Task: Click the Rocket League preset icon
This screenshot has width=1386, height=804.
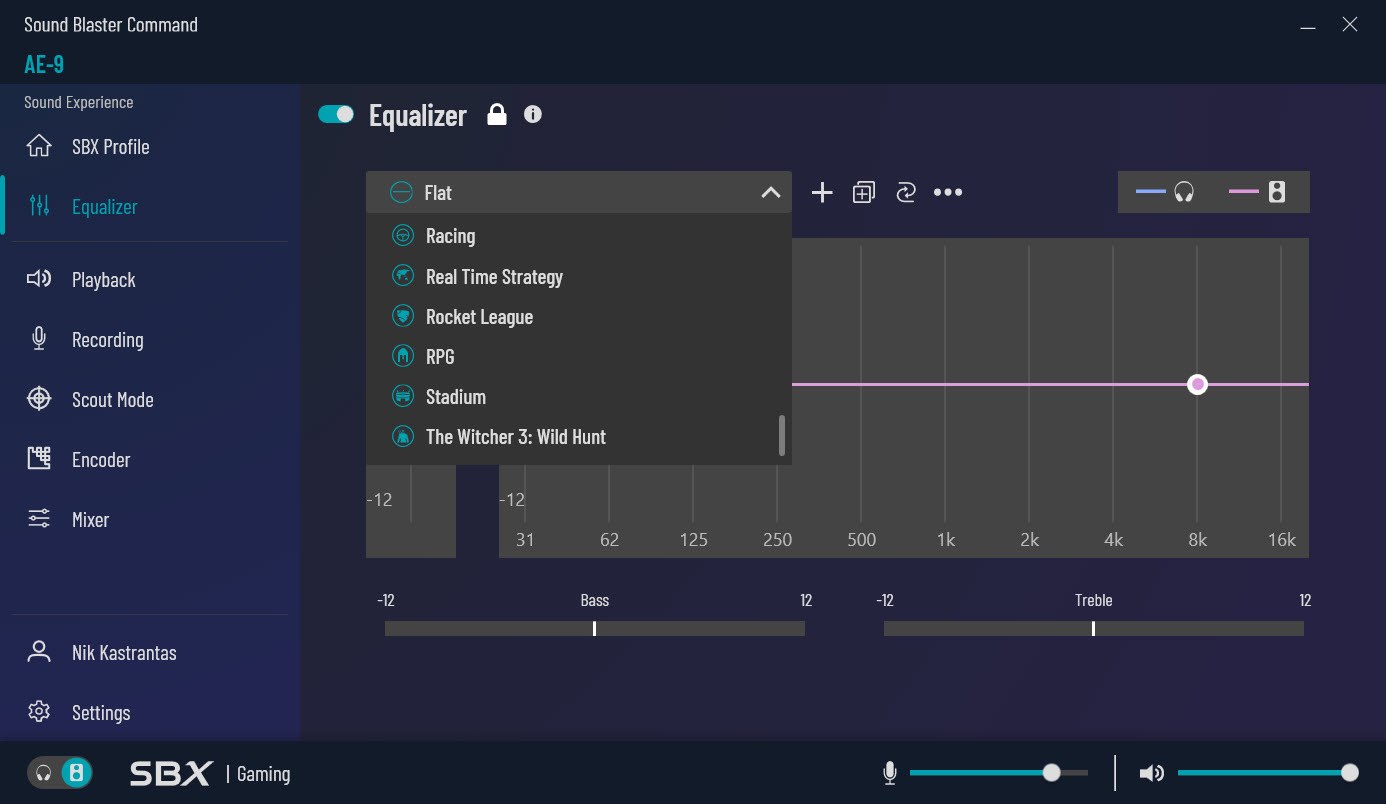Action: point(403,316)
